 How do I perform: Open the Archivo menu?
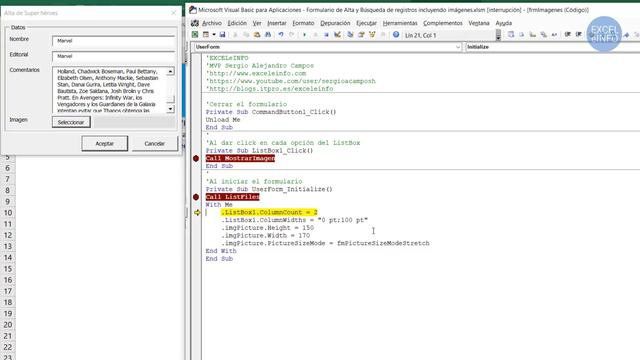(212, 23)
